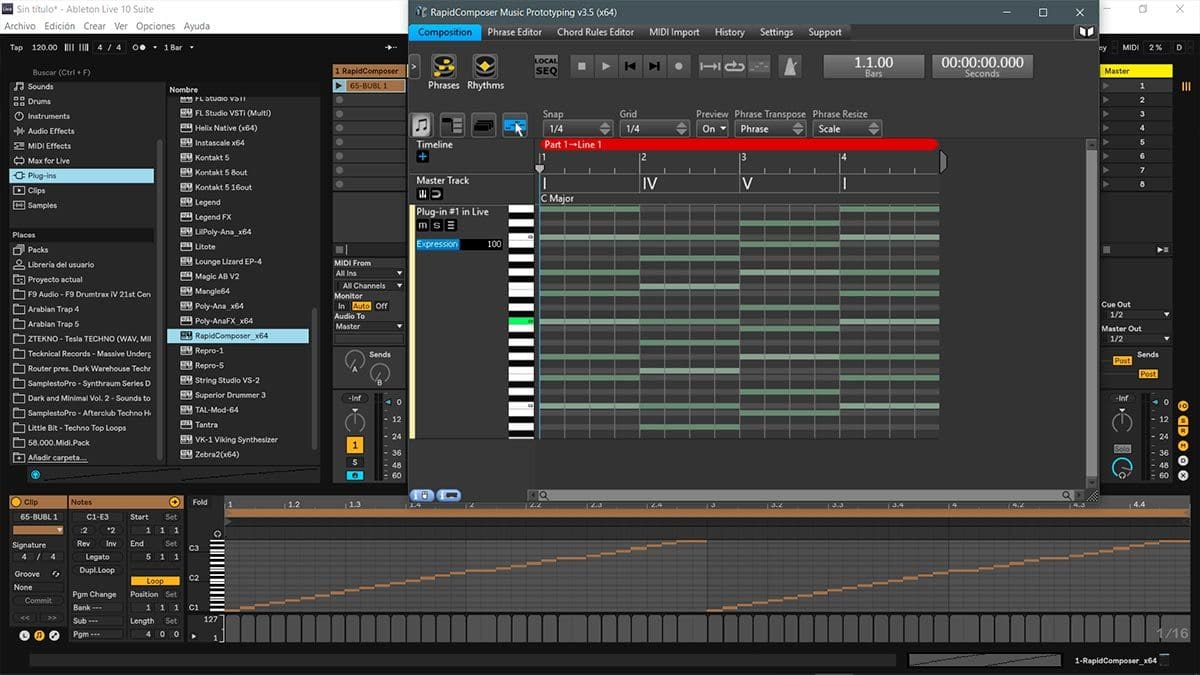
Task: Select the track list view icon
Action: [x=452, y=126]
